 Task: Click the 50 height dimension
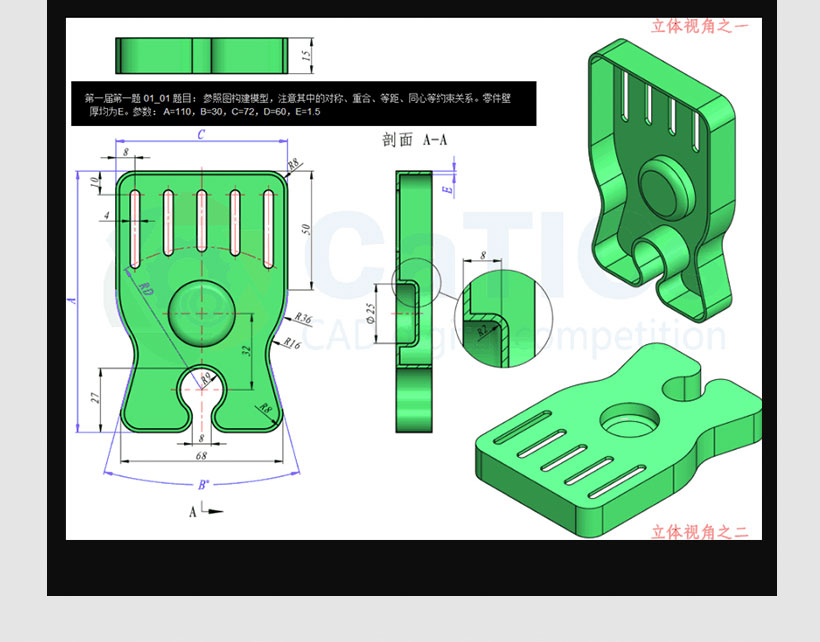[x=307, y=230]
